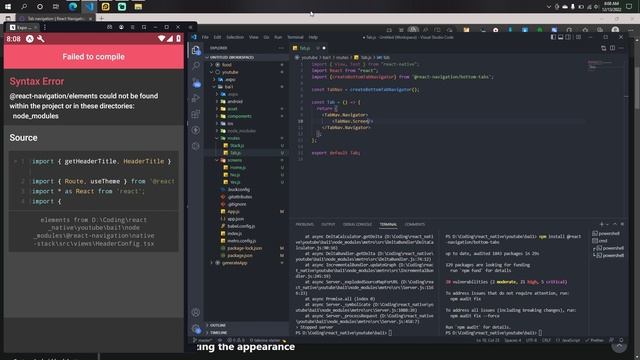Open the File menu
The width and height of the screenshot is (640, 360).
[x=205, y=37]
